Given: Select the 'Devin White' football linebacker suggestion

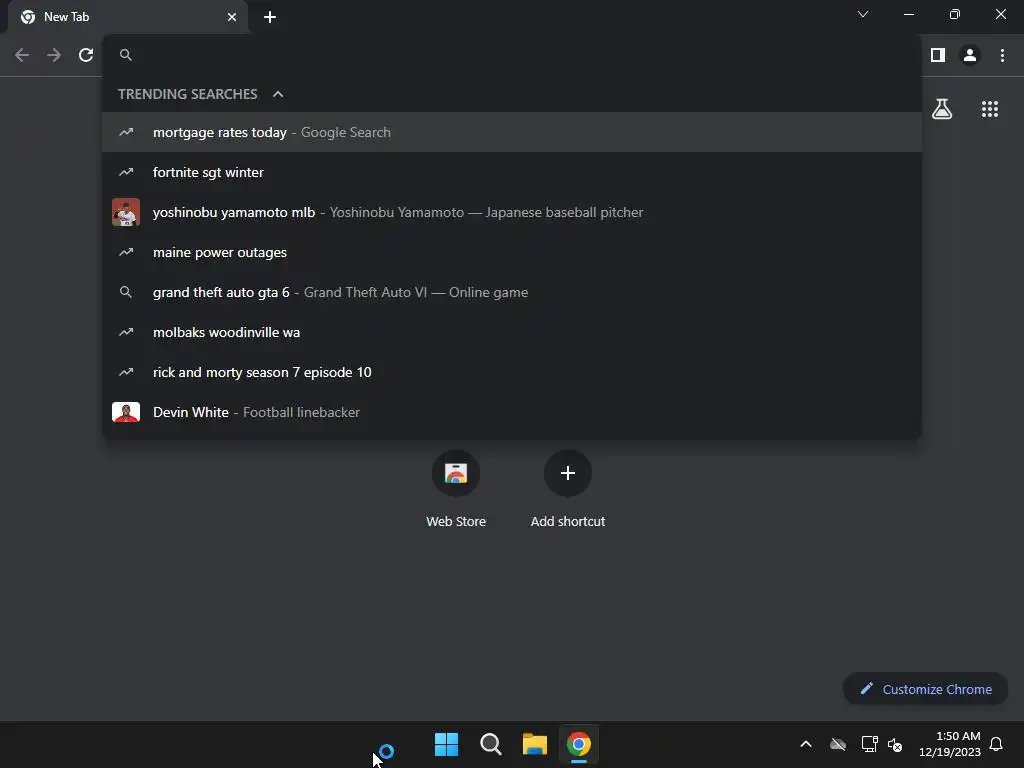Looking at the screenshot, I should pyautogui.click(x=512, y=412).
